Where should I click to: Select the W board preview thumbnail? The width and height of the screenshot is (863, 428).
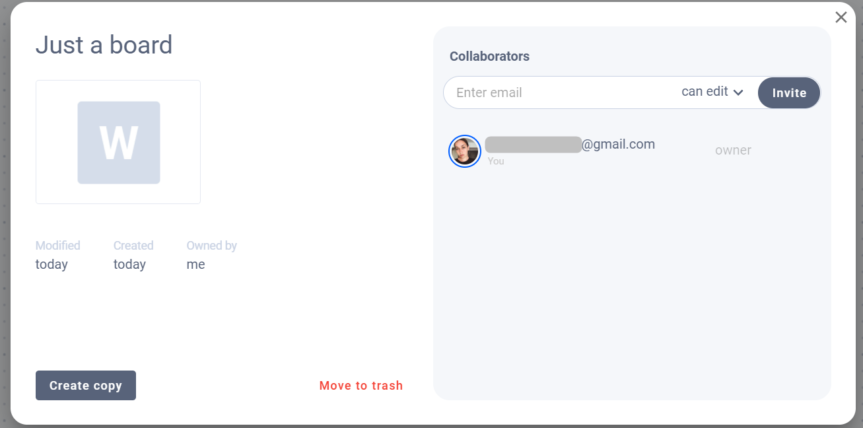tap(119, 142)
